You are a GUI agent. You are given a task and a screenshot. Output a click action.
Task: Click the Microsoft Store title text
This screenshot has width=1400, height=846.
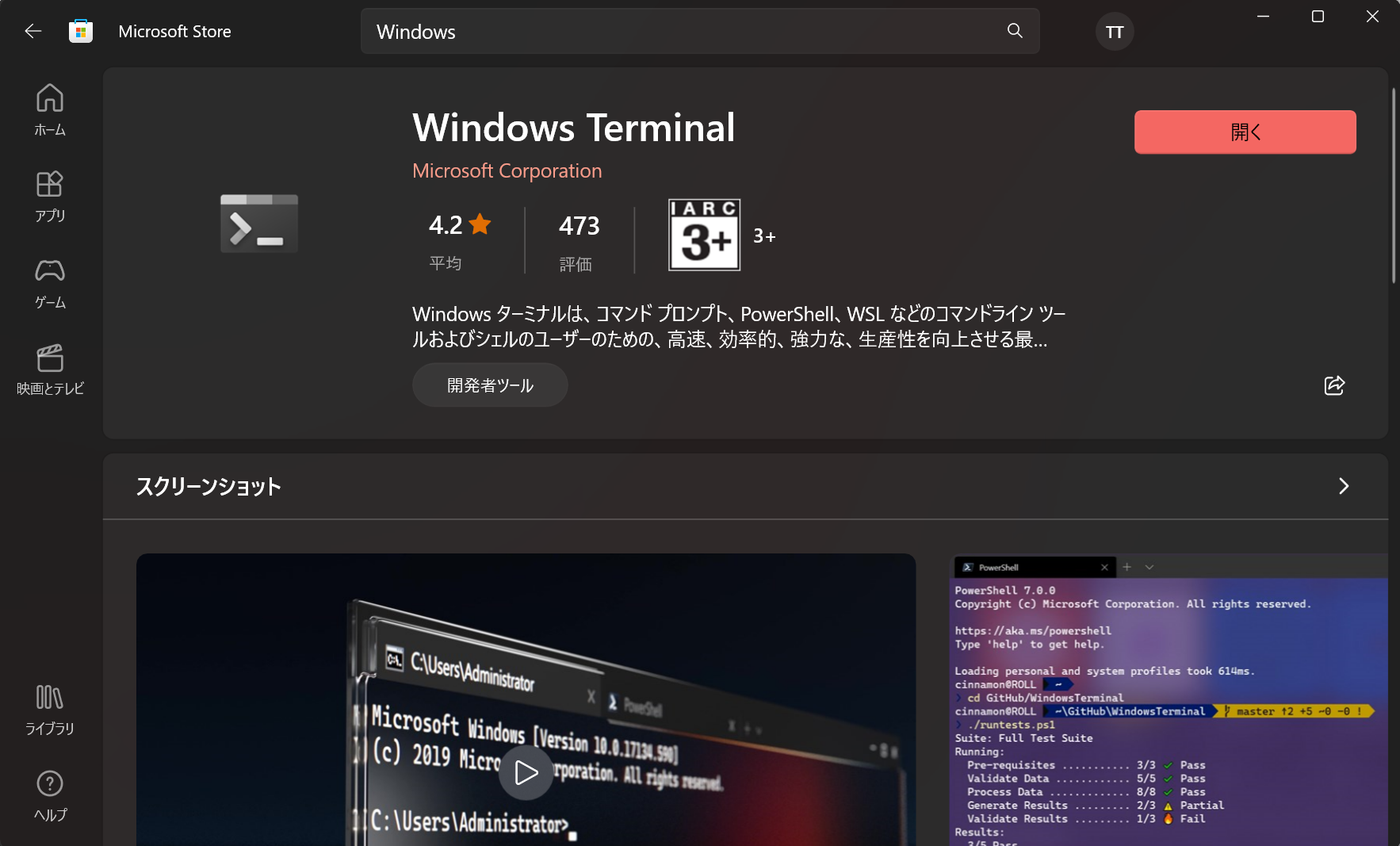174,32
